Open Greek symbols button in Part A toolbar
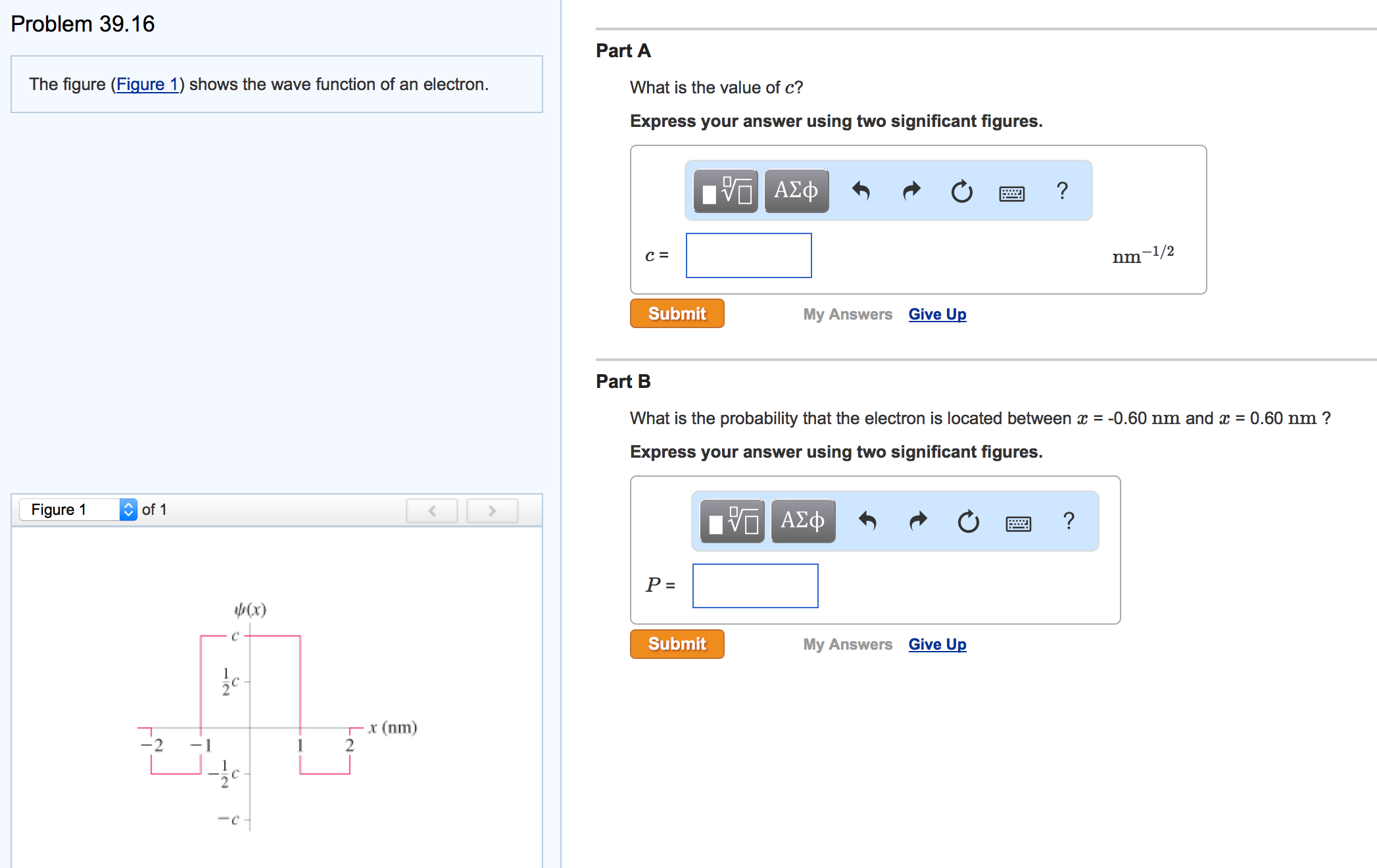 click(796, 191)
